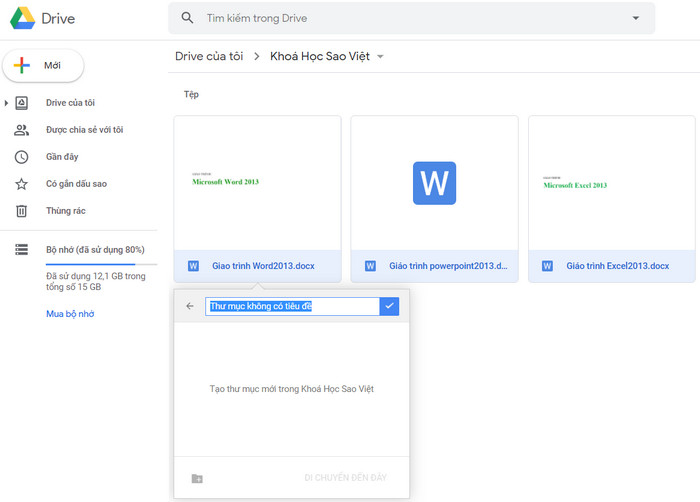Open 'Được chia sẻ với tôi'
The image size is (700, 502).
(84, 130)
